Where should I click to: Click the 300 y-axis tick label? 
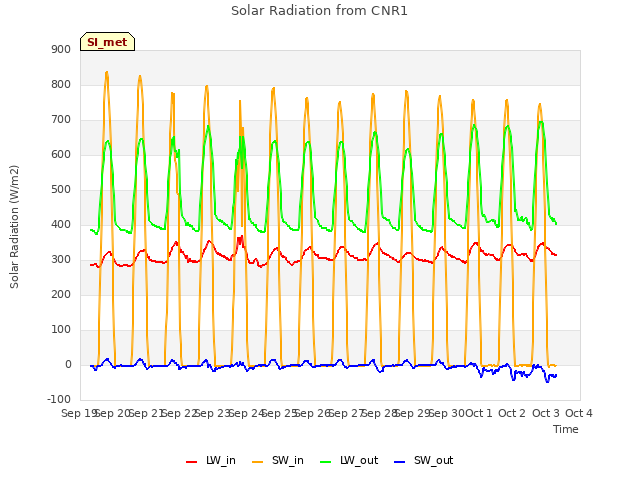(x=61, y=260)
